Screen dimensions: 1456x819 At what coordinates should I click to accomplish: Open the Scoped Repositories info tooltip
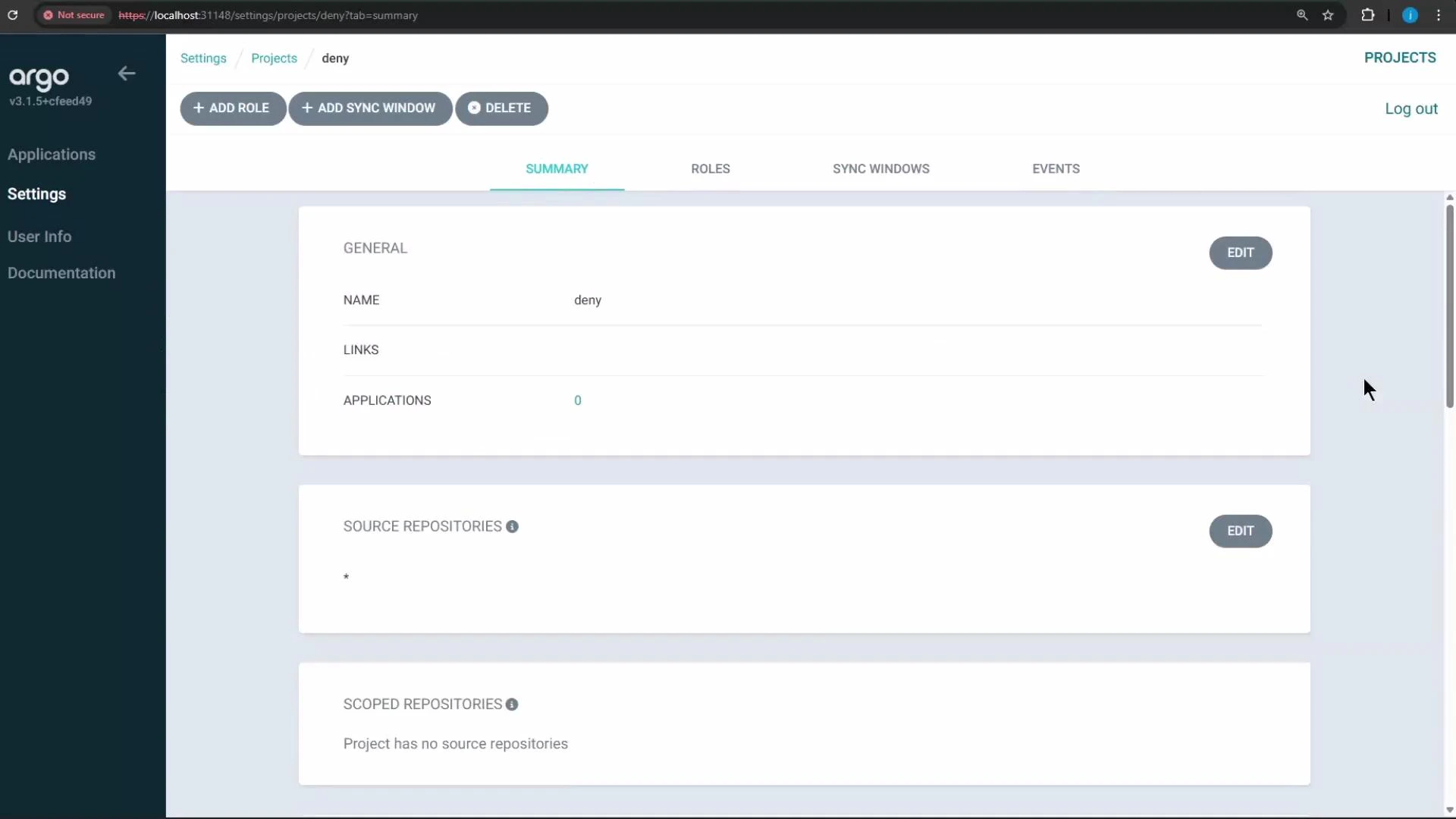511,704
